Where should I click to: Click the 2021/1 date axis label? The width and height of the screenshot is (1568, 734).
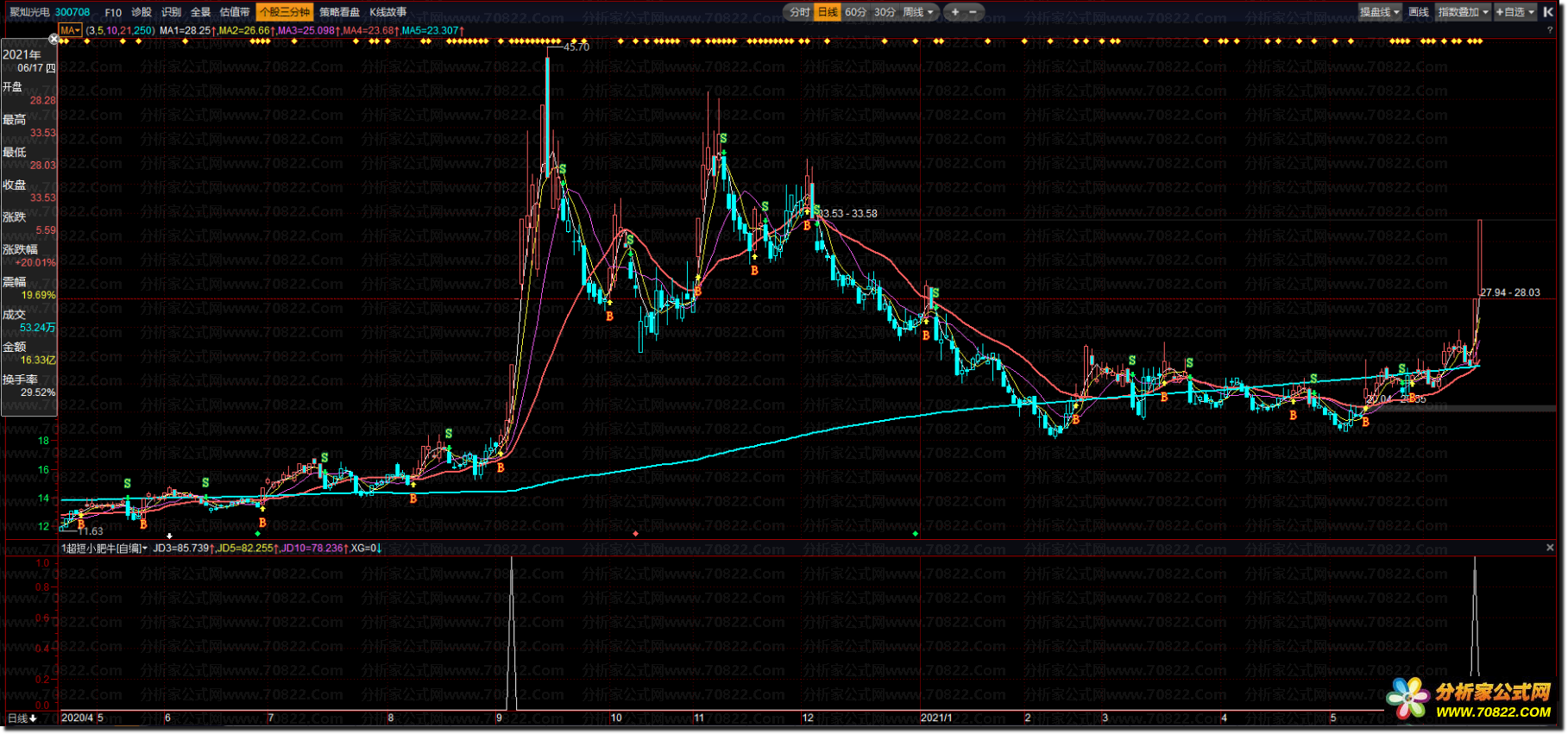[936, 718]
